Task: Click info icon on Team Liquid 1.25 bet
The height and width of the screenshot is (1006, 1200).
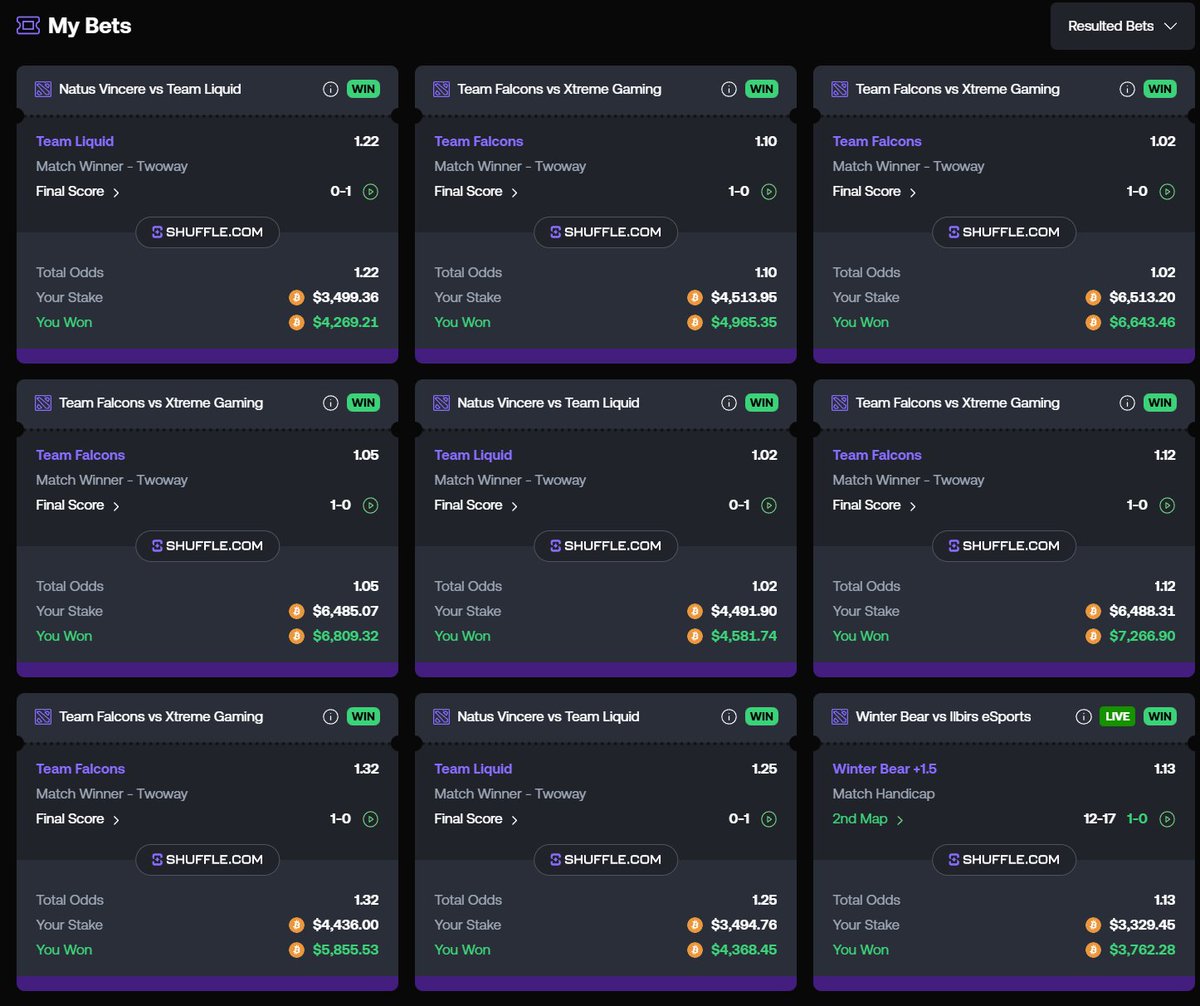Action: click(729, 717)
